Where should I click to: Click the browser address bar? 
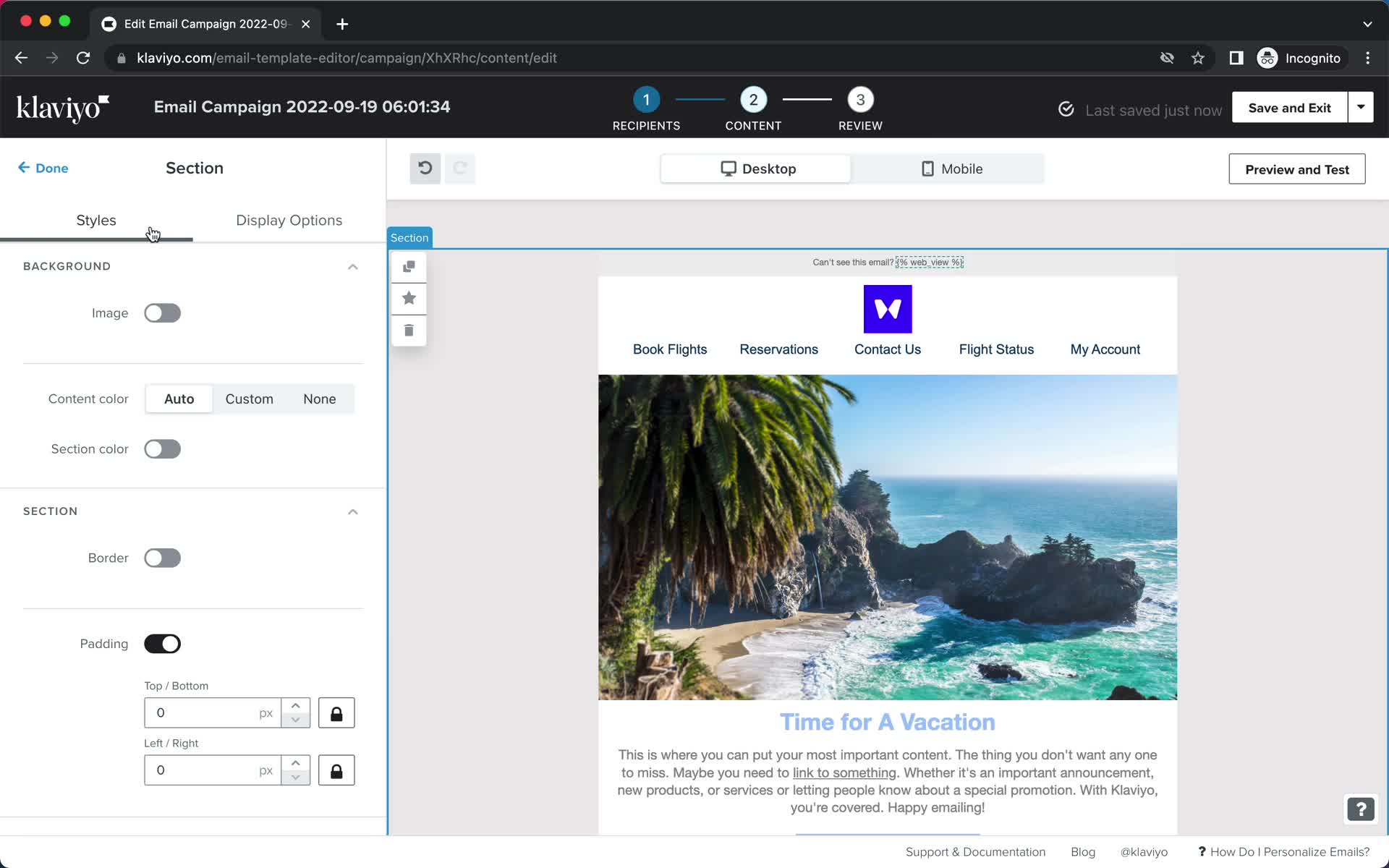click(637, 58)
